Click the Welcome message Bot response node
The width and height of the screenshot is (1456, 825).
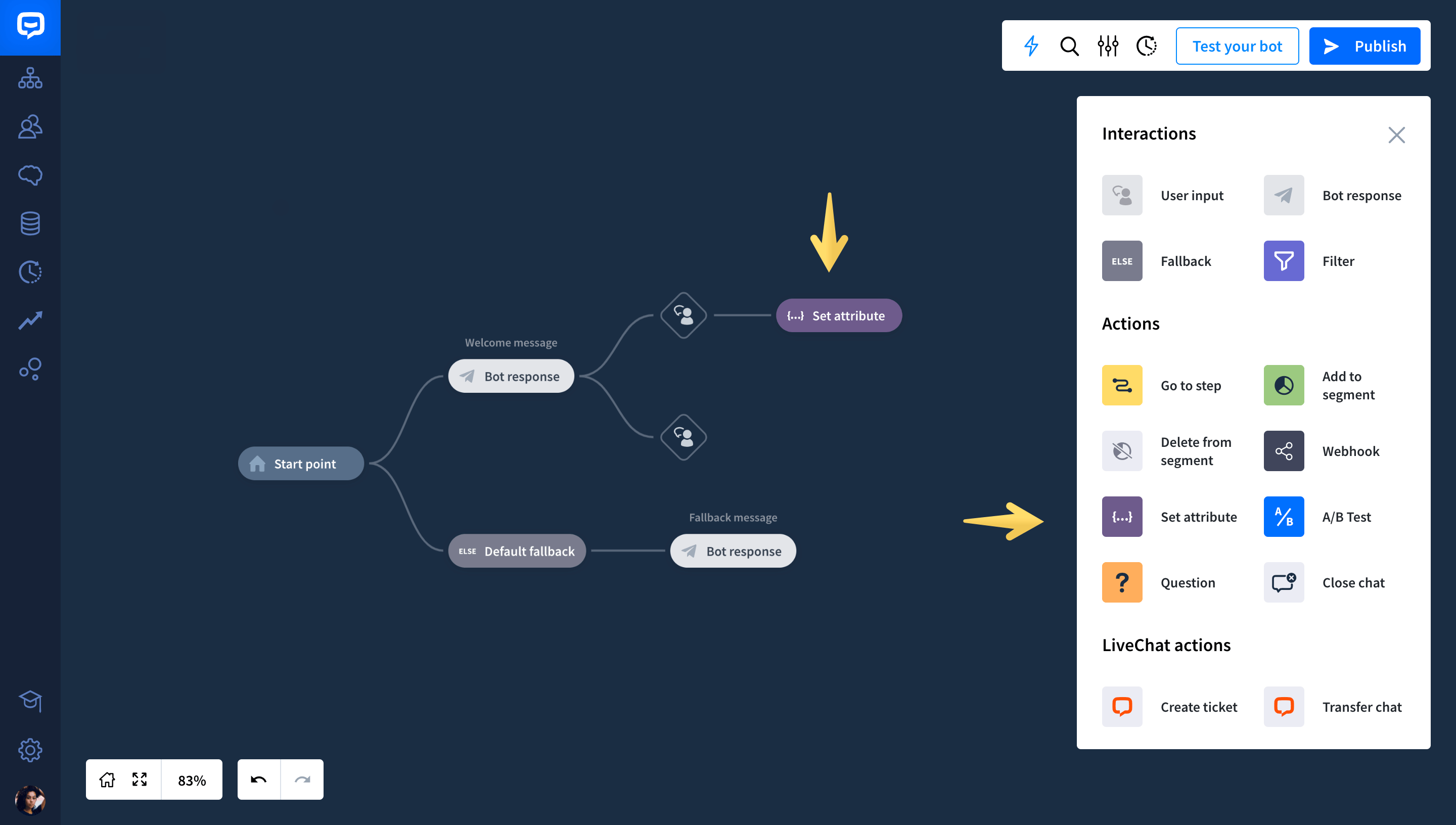511,376
